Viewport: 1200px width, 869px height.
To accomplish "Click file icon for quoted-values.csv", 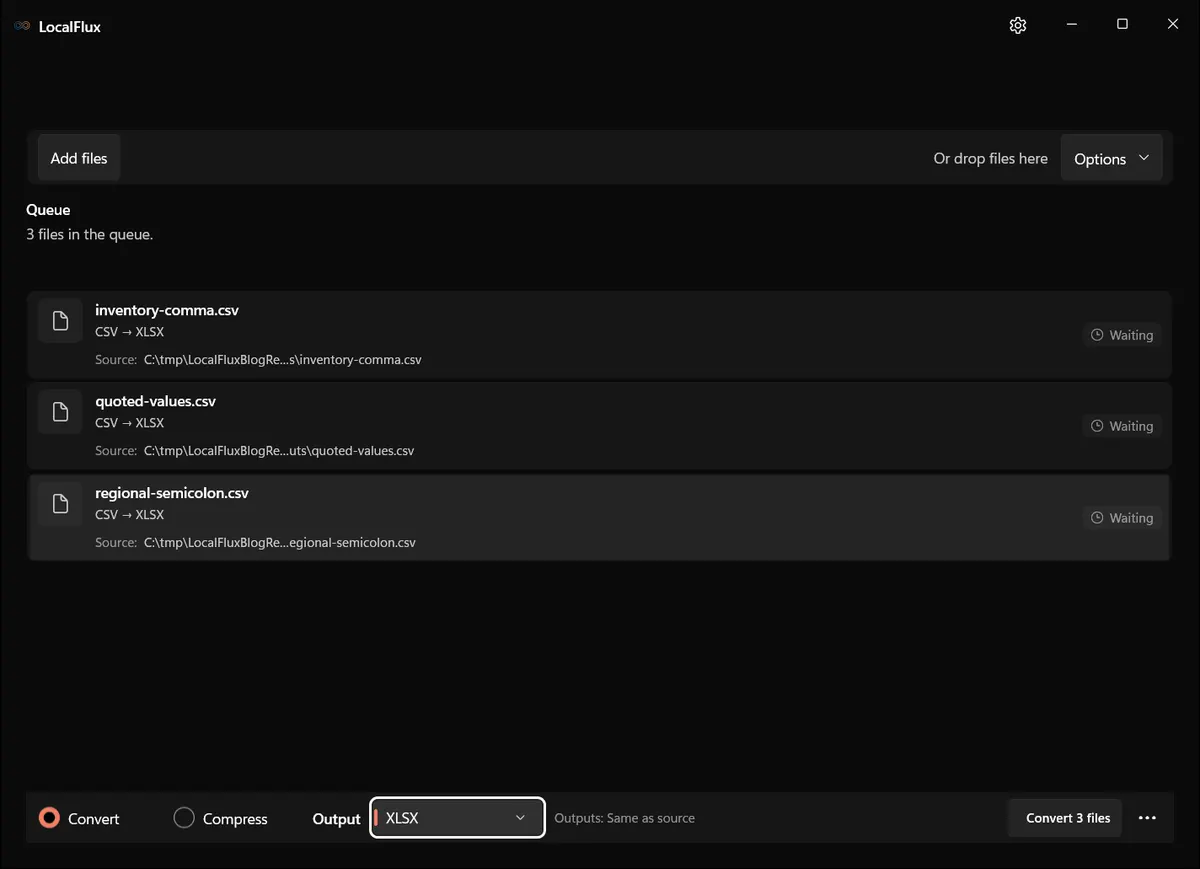I will (x=60, y=411).
